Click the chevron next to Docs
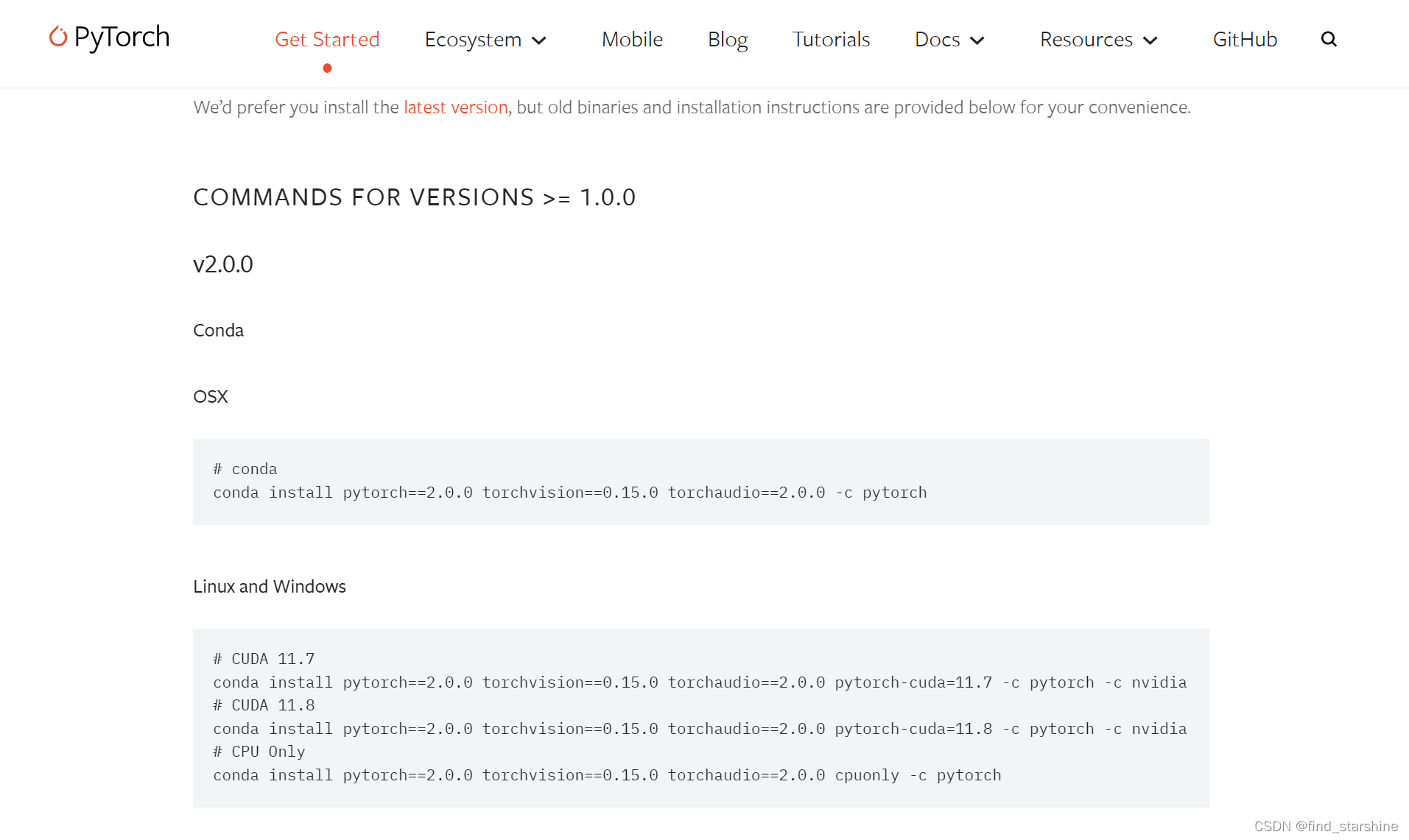The width and height of the screenshot is (1409, 840). (977, 40)
